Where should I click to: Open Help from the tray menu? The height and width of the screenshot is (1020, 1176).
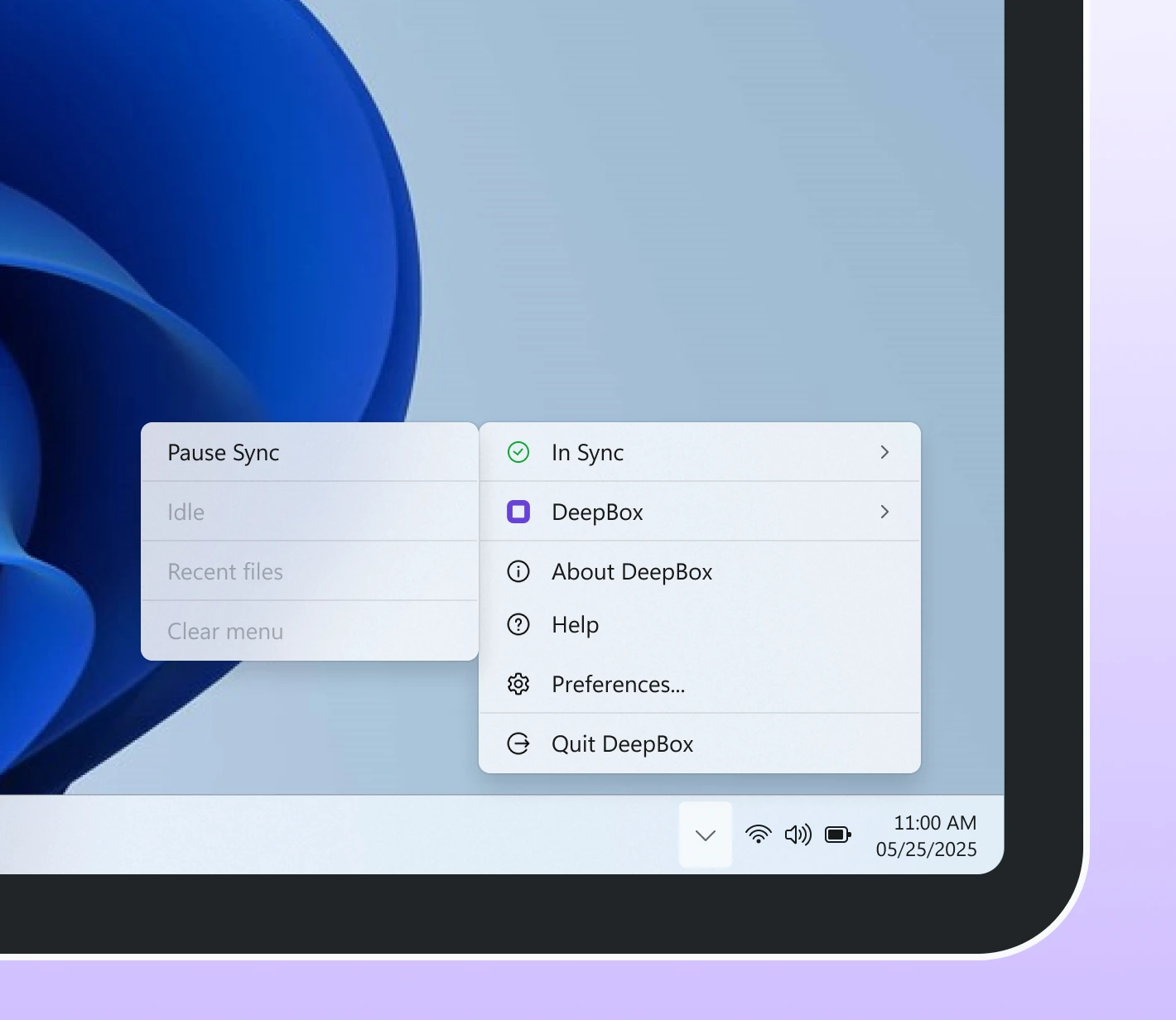pos(700,624)
